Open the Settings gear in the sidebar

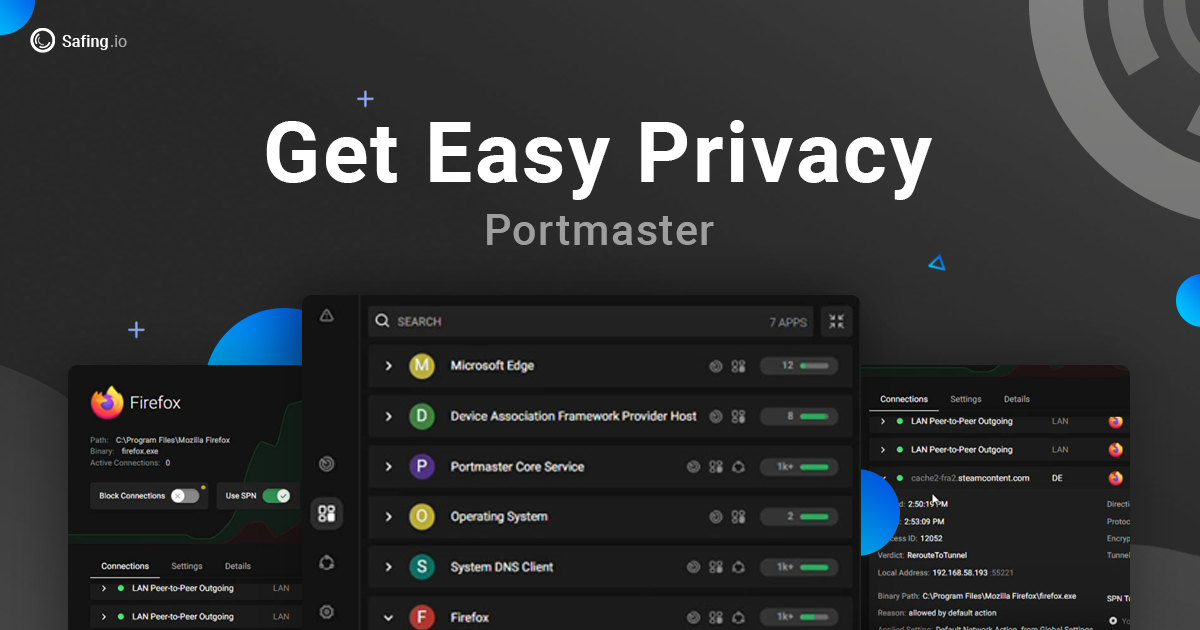click(326, 611)
